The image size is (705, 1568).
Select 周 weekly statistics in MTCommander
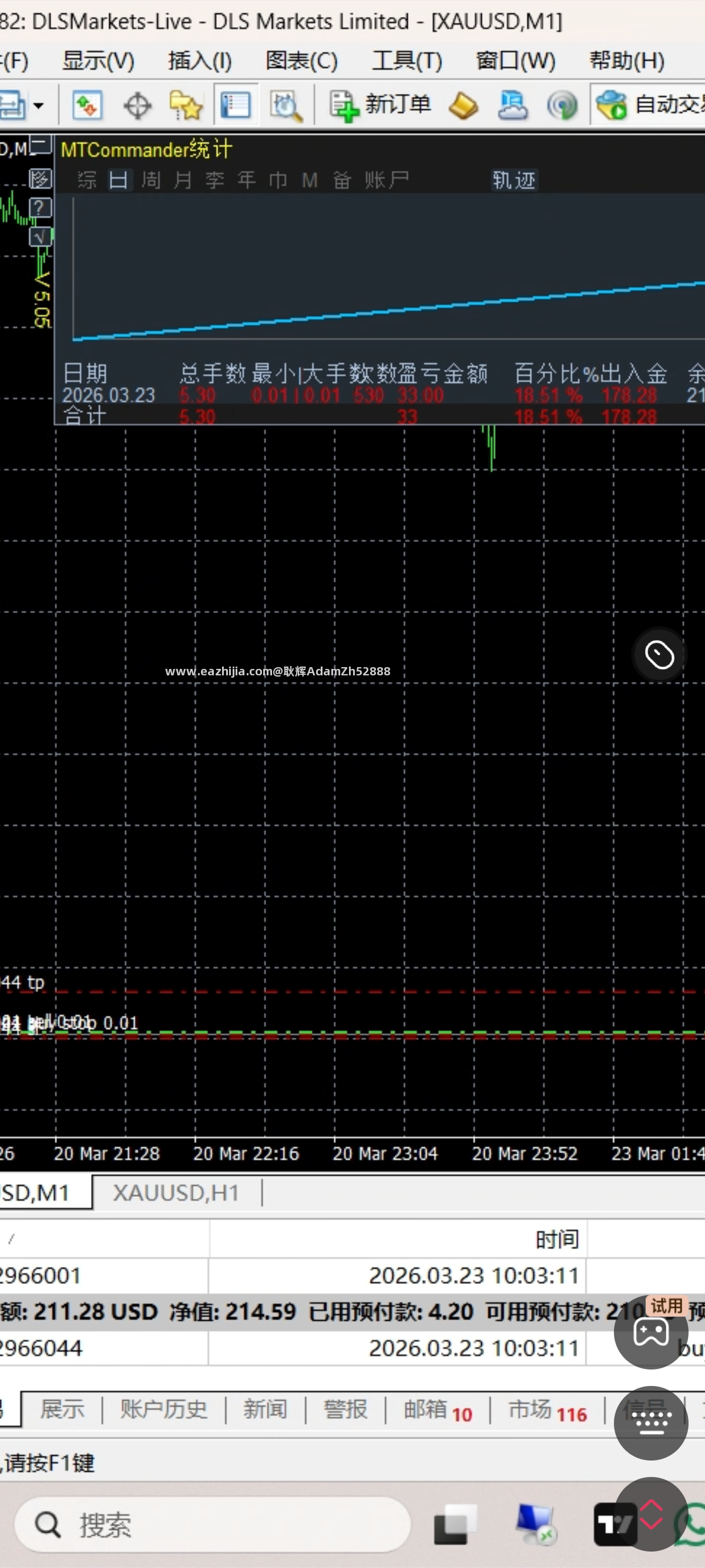(151, 180)
